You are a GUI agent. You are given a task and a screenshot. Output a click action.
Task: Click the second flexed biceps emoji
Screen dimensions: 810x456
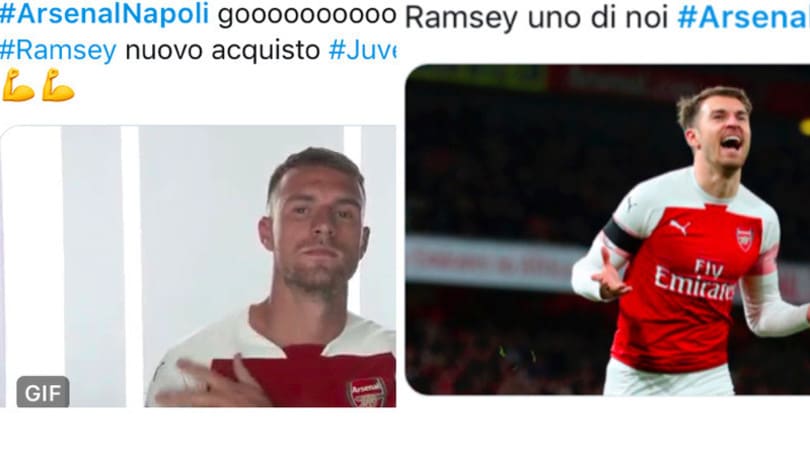58,85
